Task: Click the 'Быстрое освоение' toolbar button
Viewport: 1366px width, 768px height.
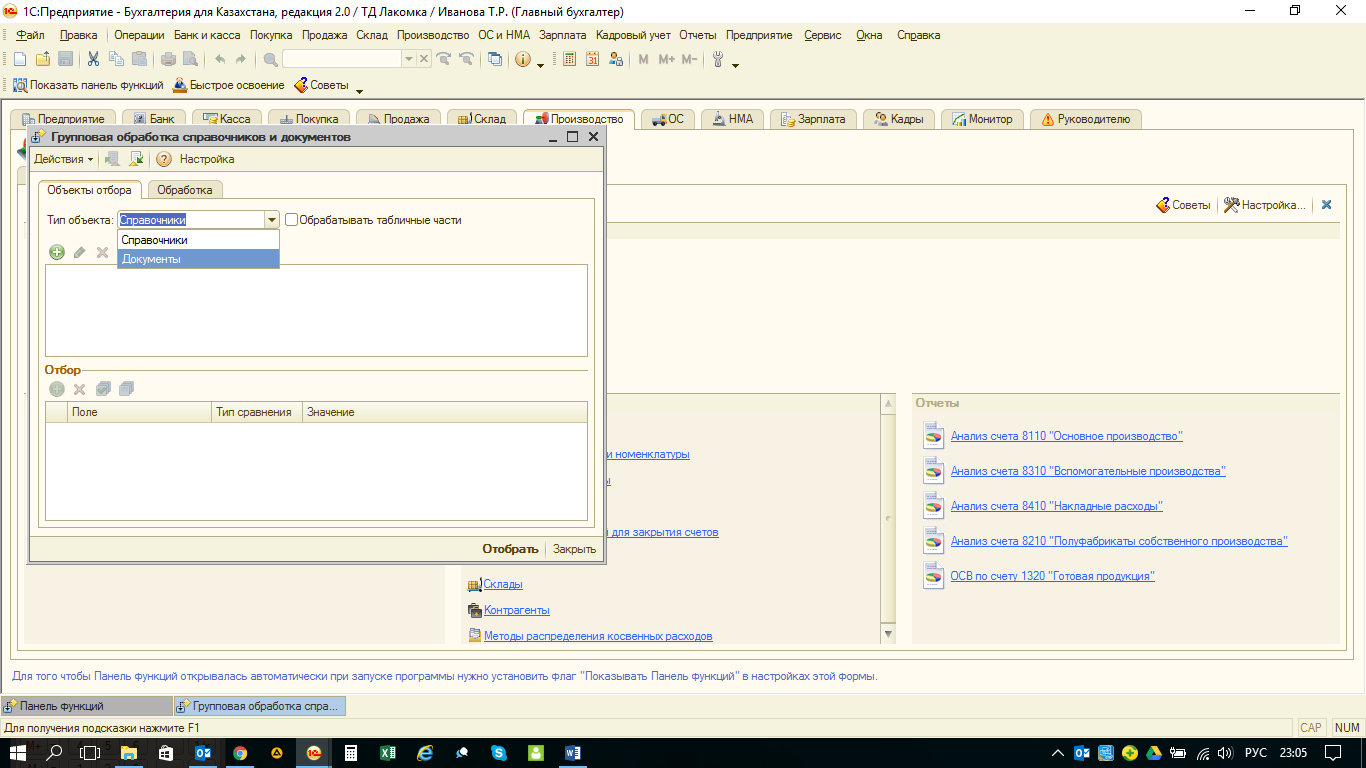Action: pos(228,85)
